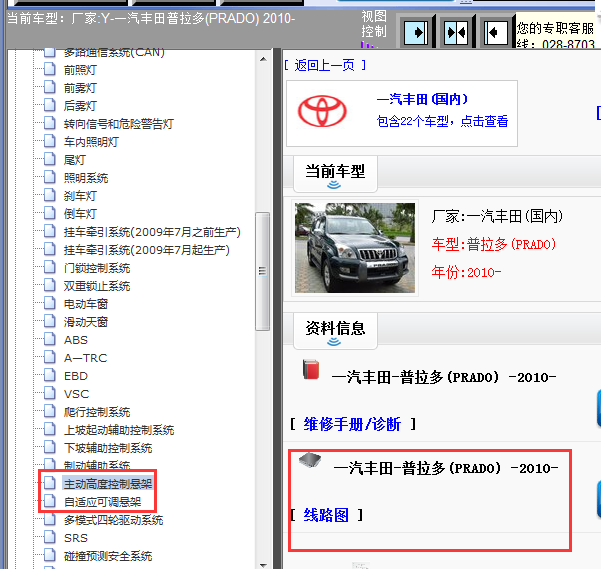The height and width of the screenshot is (569, 601).
Task: Open 挂车牵引系统(2009年7月起生产) entry
Action: tap(147, 250)
